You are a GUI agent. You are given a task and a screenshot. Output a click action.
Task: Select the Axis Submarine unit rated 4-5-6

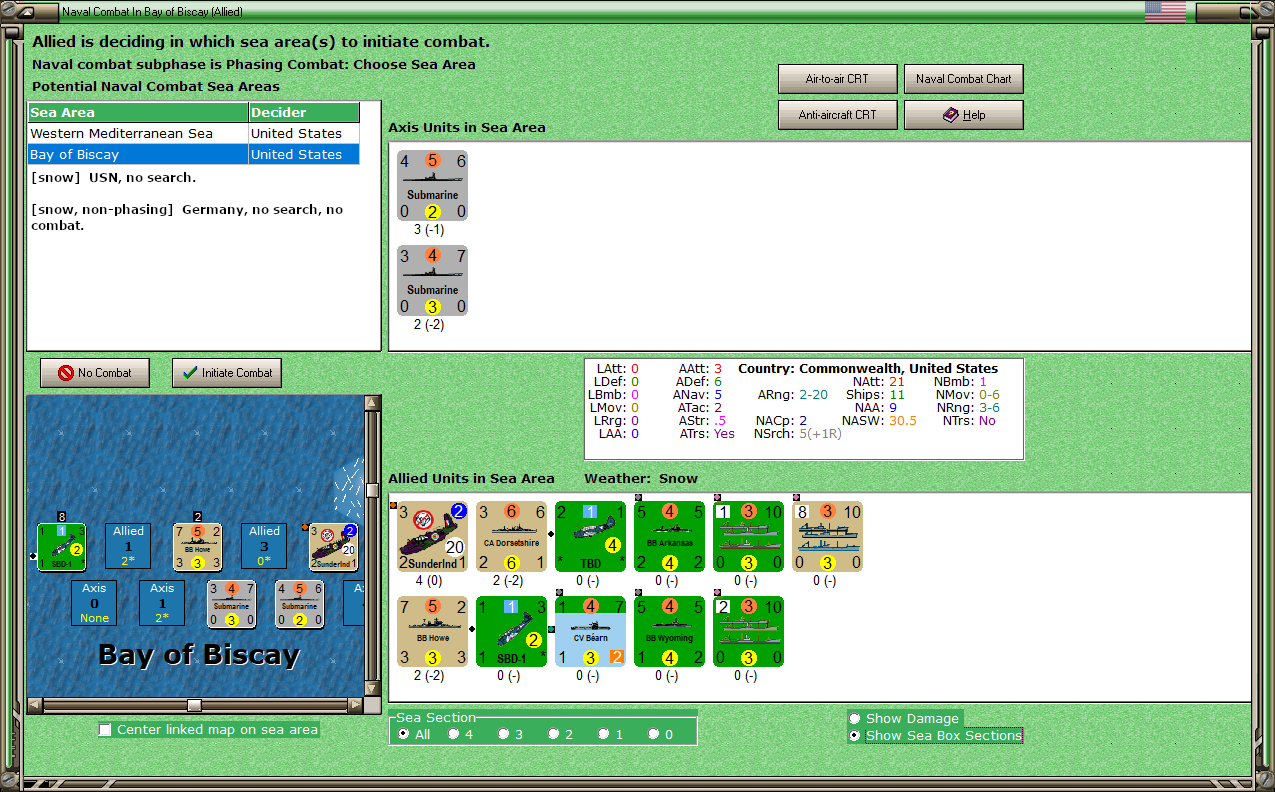pyautogui.click(x=432, y=185)
